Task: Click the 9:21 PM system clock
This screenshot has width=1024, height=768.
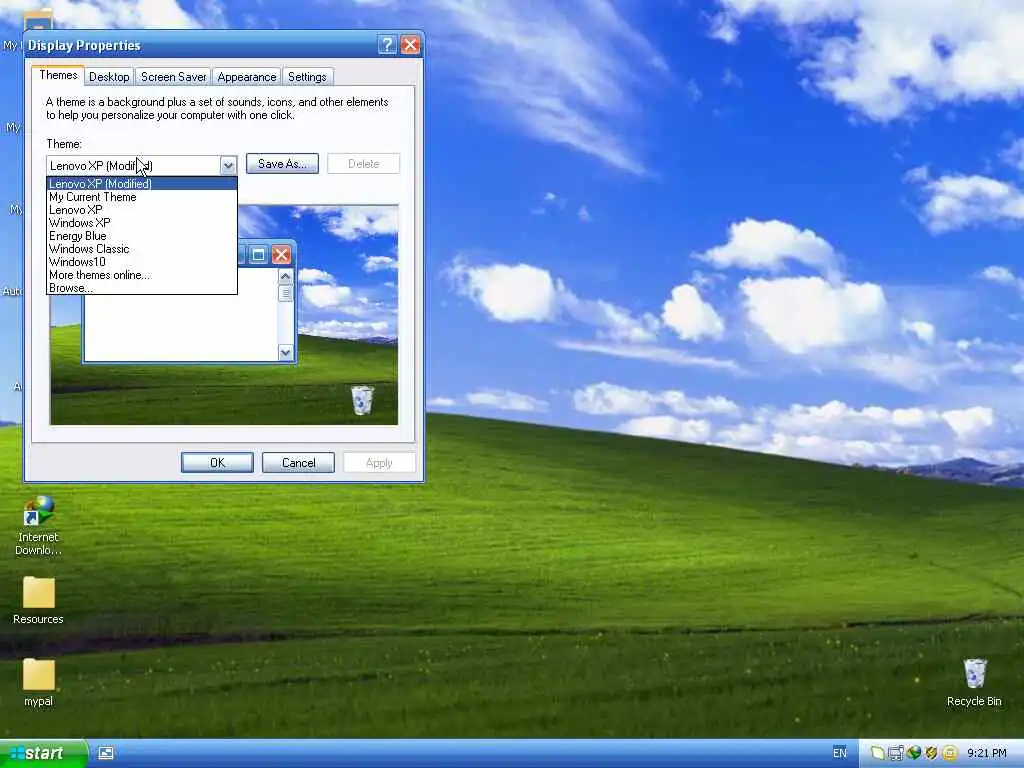Action: coord(987,753)
